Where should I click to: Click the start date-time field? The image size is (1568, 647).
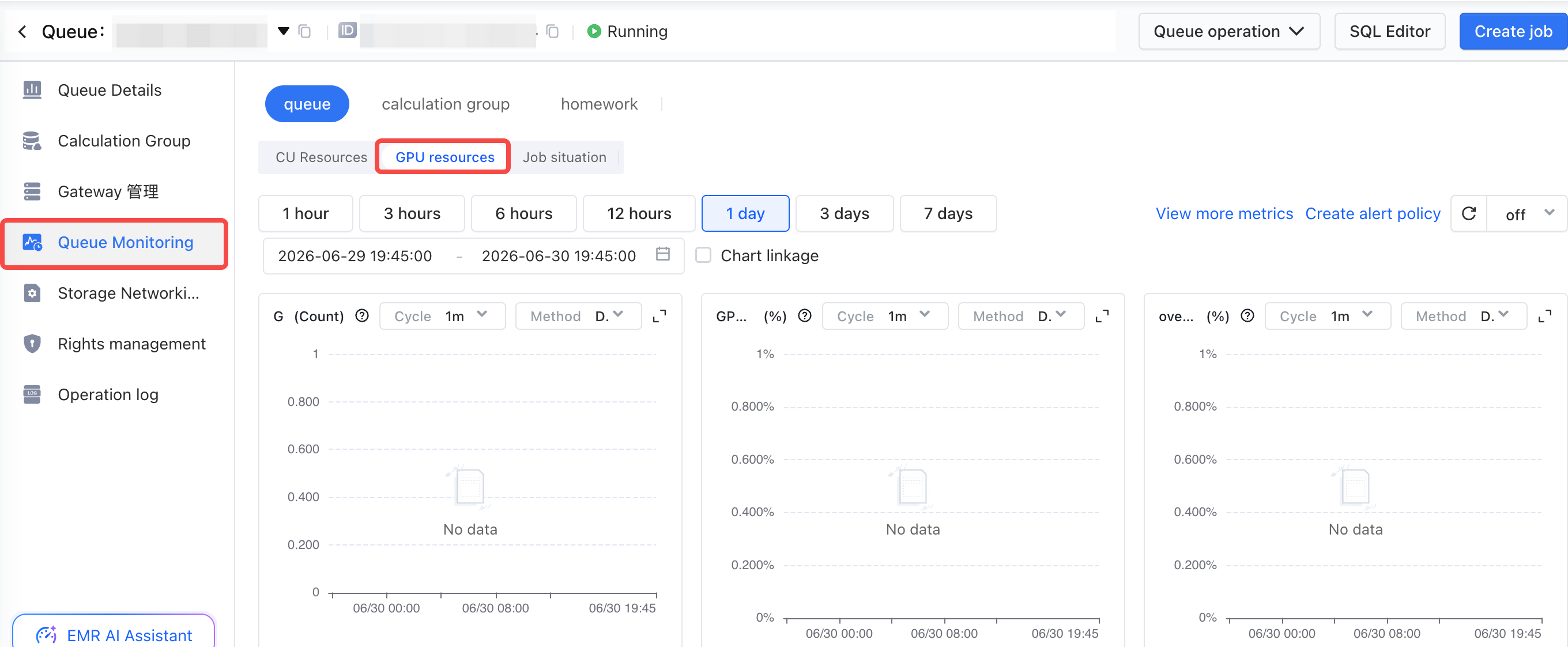point(355,255)
